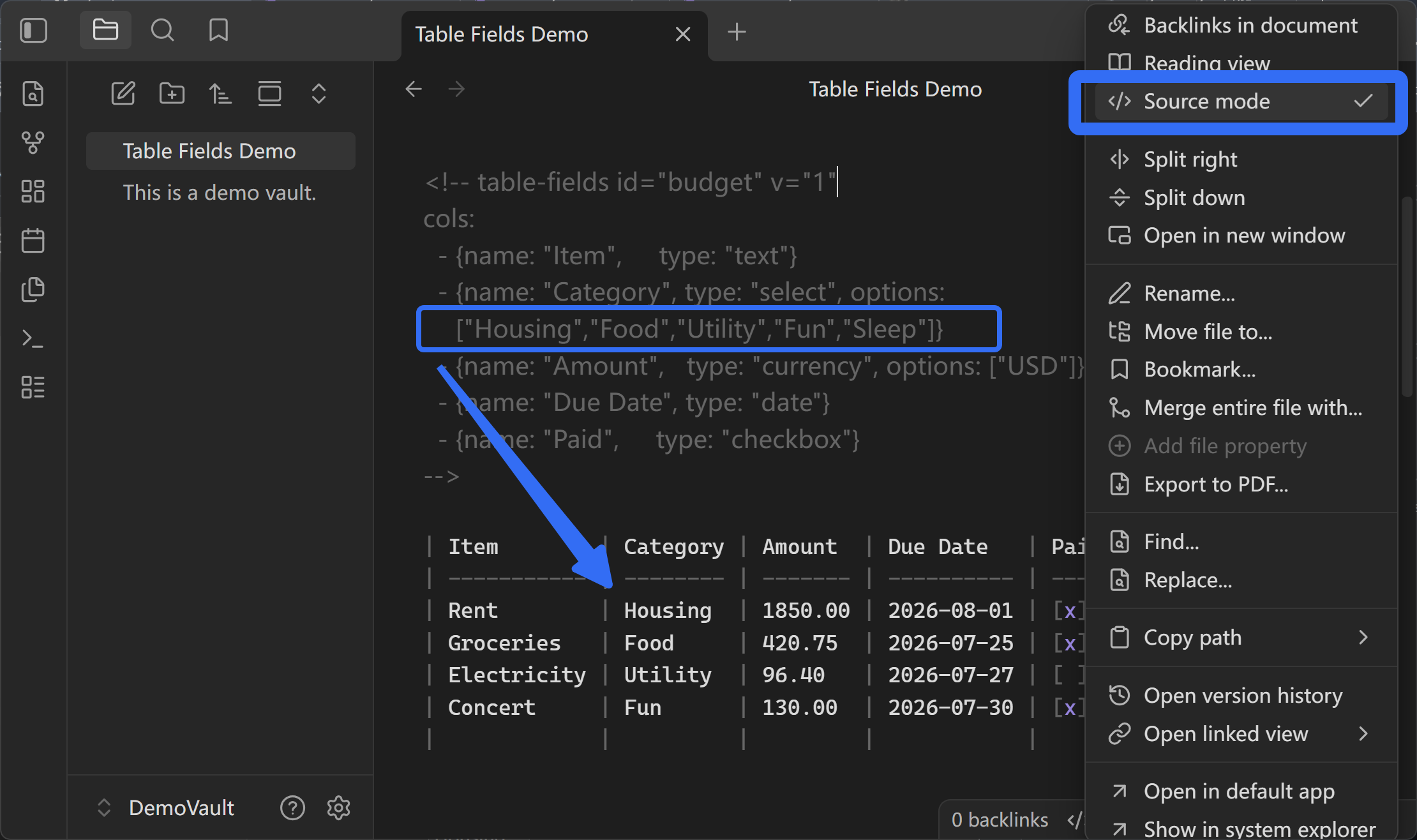
Task: Close the Table Fields Demo tab
Action: click(x=683, y=34)
